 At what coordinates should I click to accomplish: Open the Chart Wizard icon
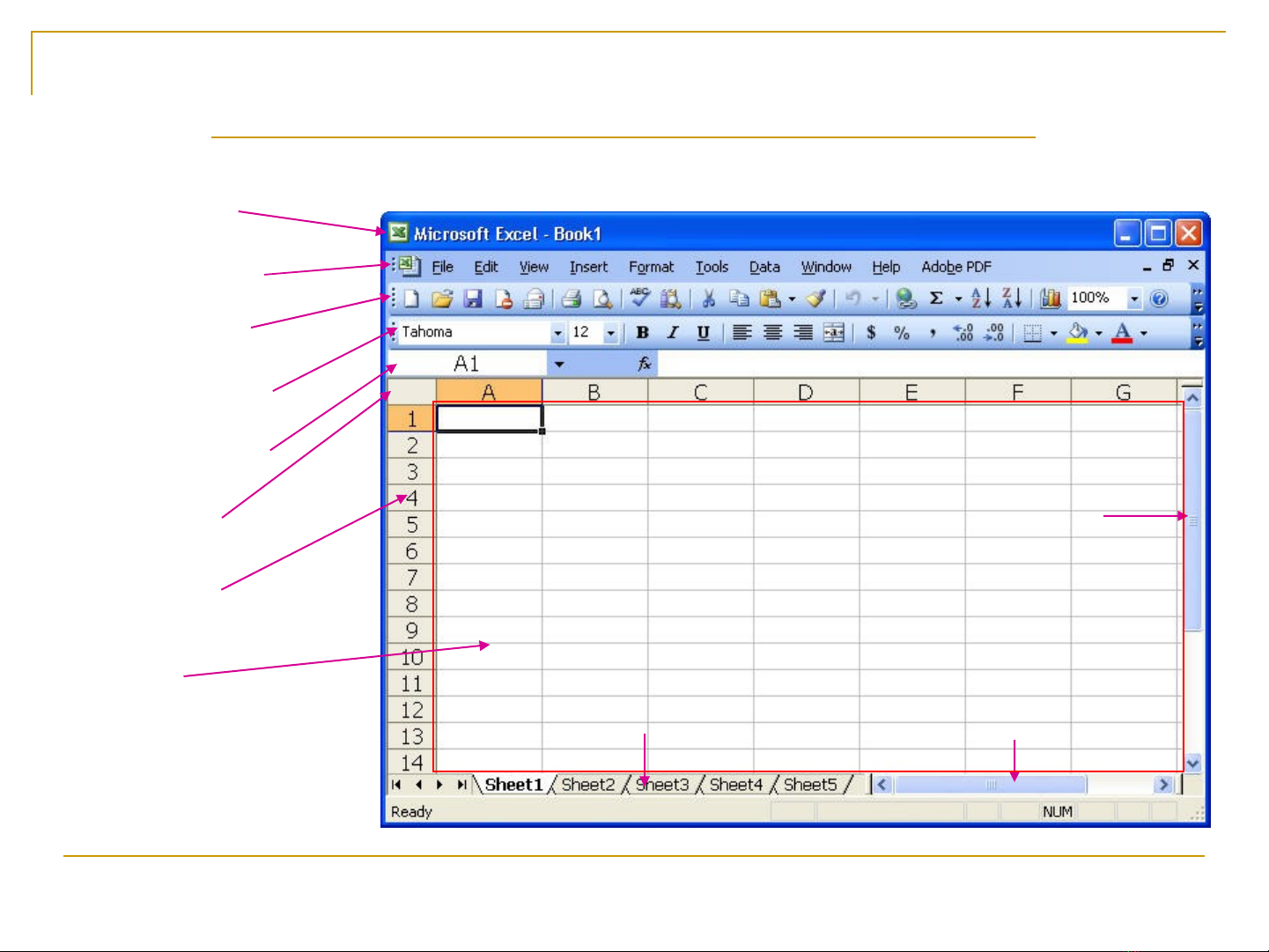pyautogui.click(x=1050, y=299)
